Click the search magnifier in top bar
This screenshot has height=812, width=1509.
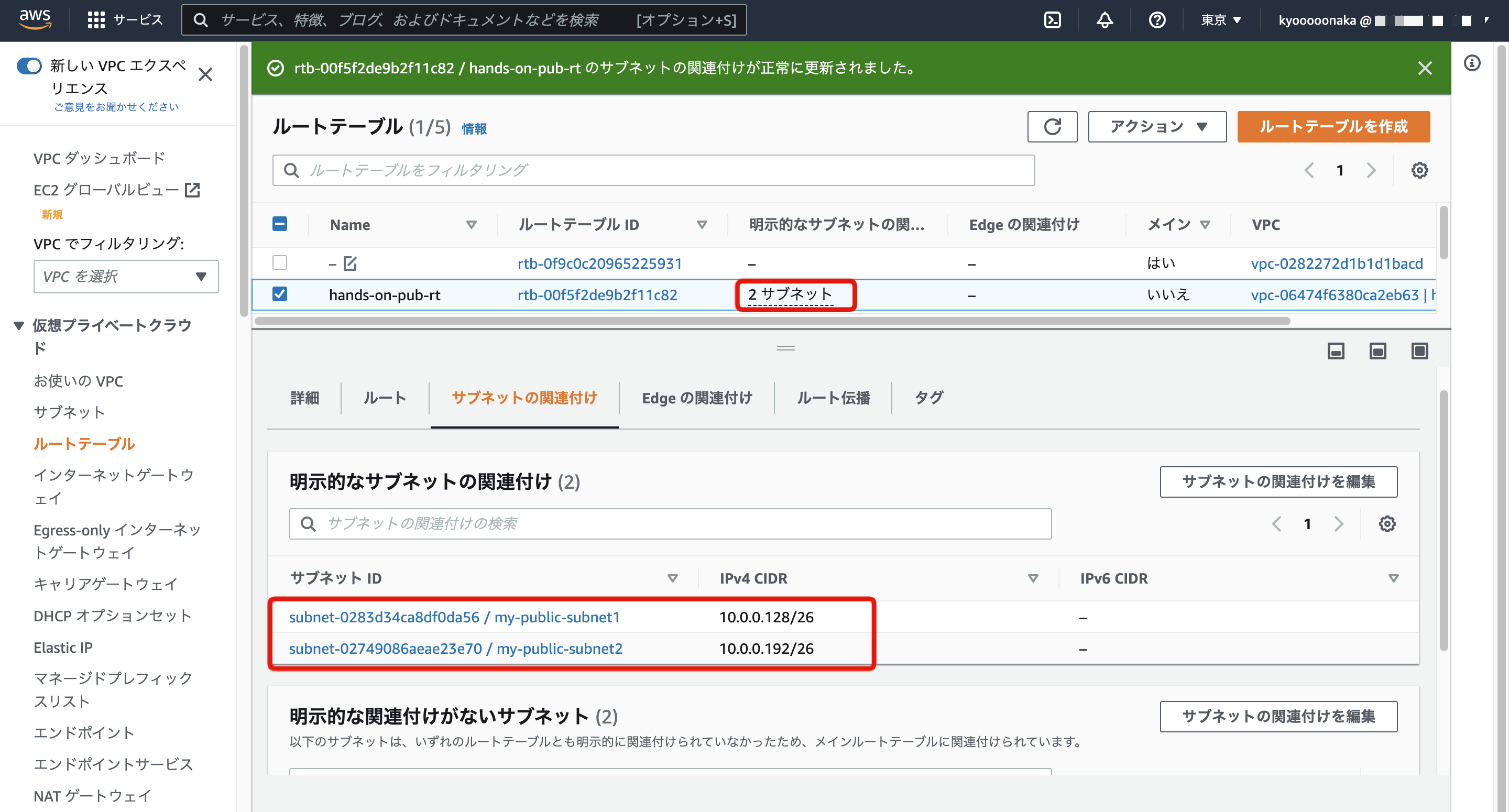[201, 20]
